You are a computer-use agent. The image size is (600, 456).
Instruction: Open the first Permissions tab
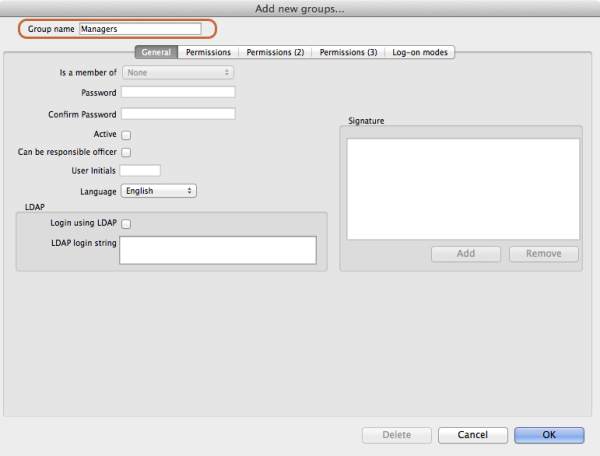208,52
